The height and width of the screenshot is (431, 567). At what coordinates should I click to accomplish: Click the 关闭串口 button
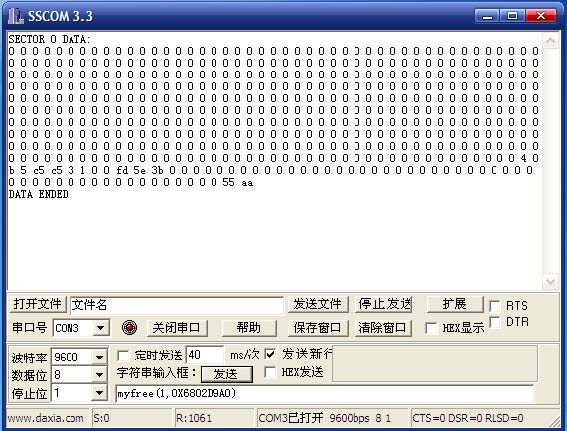(x=177, y=328)
